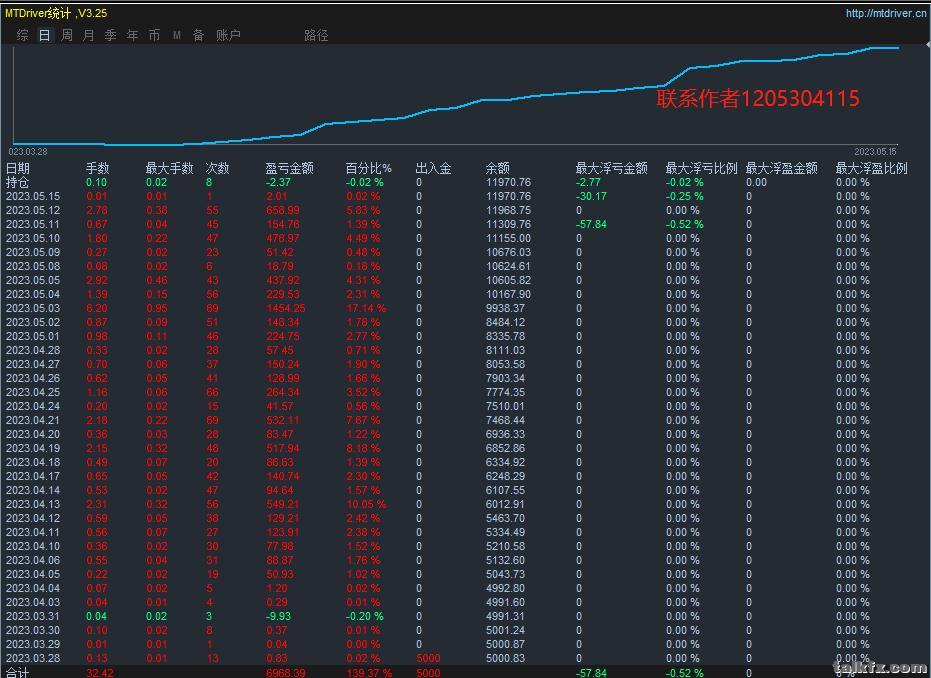Select the 2023.05.11 date row
The image size is (931, 678).
33,224
